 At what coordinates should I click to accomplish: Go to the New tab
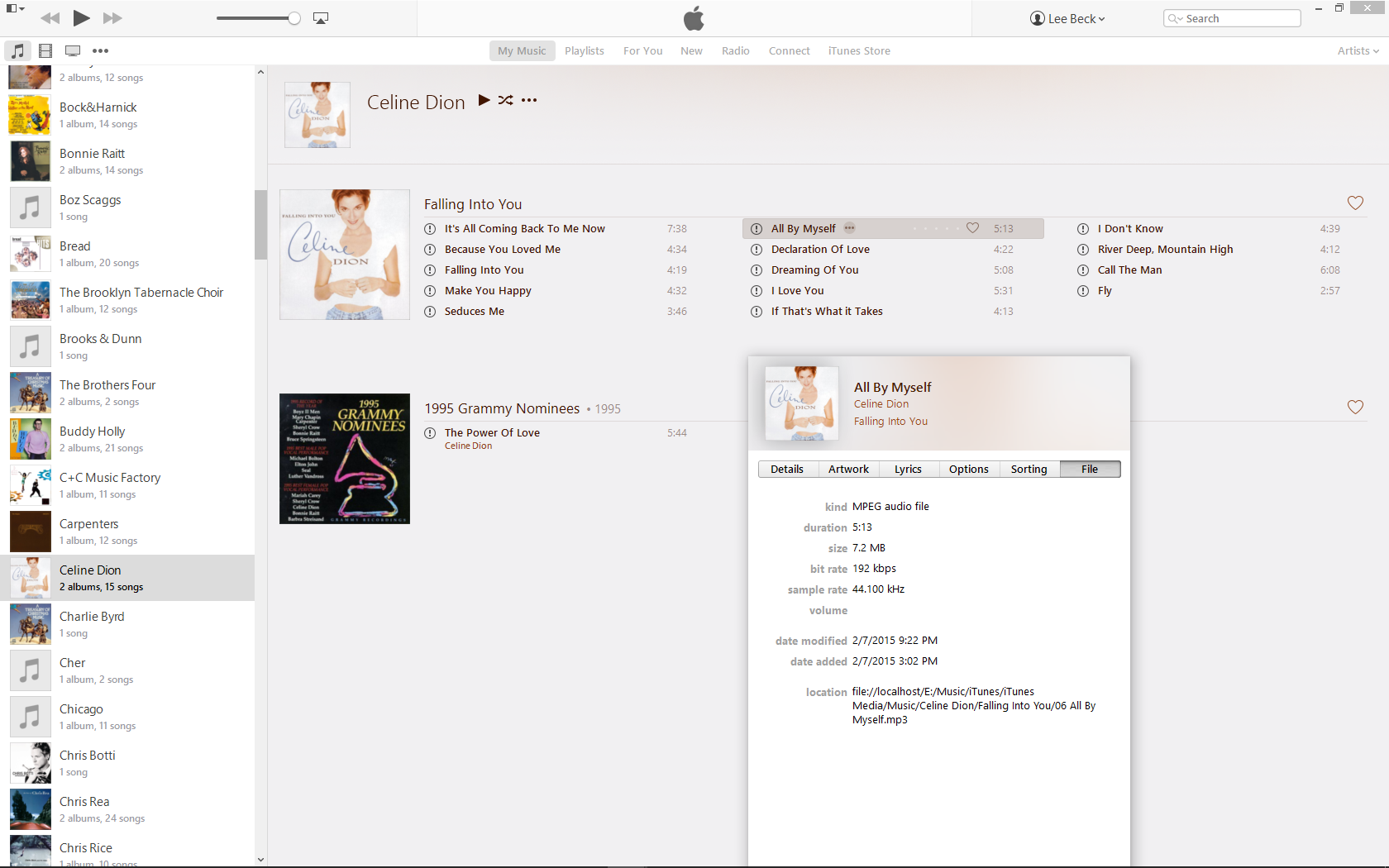(x=691, y=51)
